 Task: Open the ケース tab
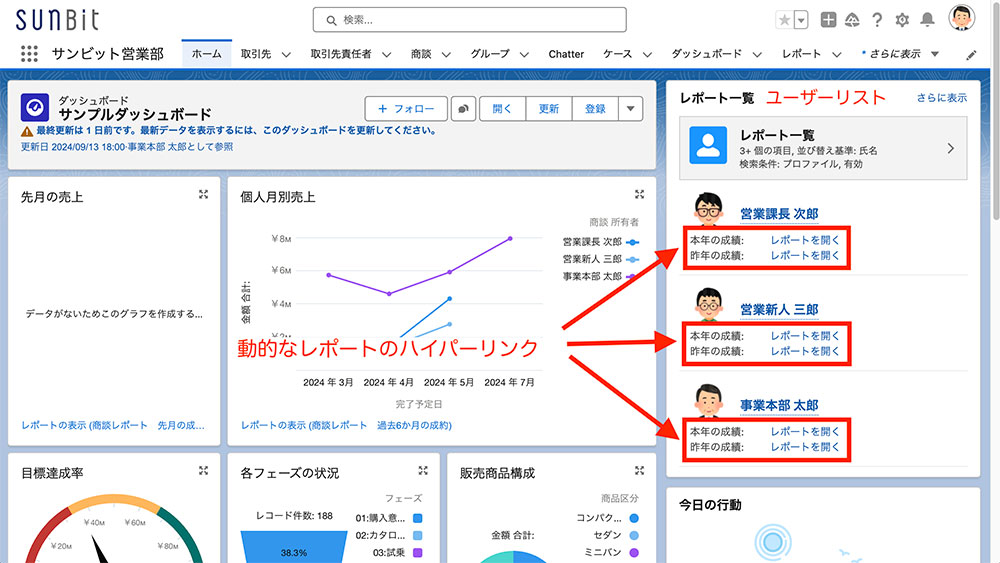617,54
